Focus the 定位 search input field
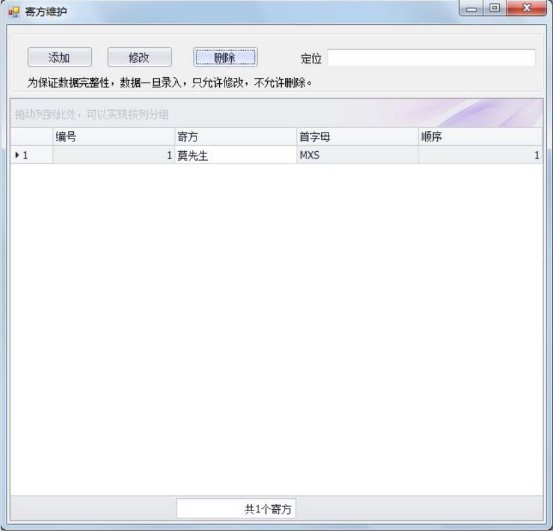Viewport: 553px width, 531px height. (431, 58)
